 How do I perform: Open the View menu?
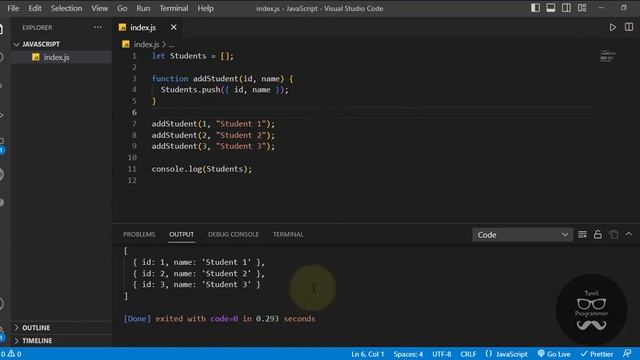[x=99, y=8]
